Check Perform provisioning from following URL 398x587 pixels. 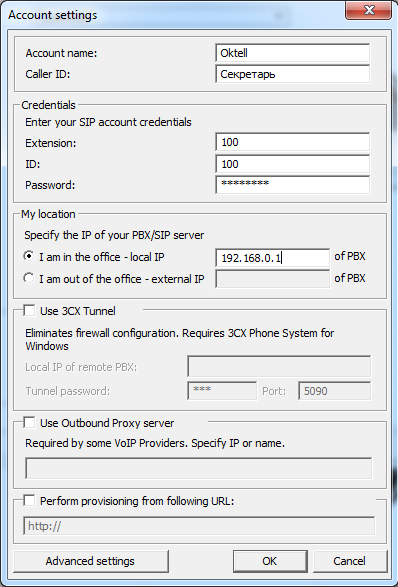[29, 500]
